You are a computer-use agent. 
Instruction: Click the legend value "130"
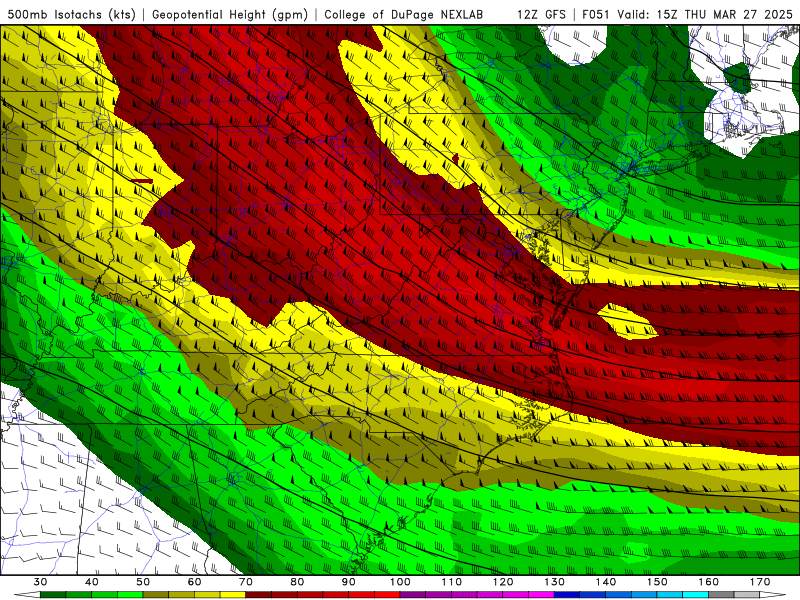click(x=555, y=582)
